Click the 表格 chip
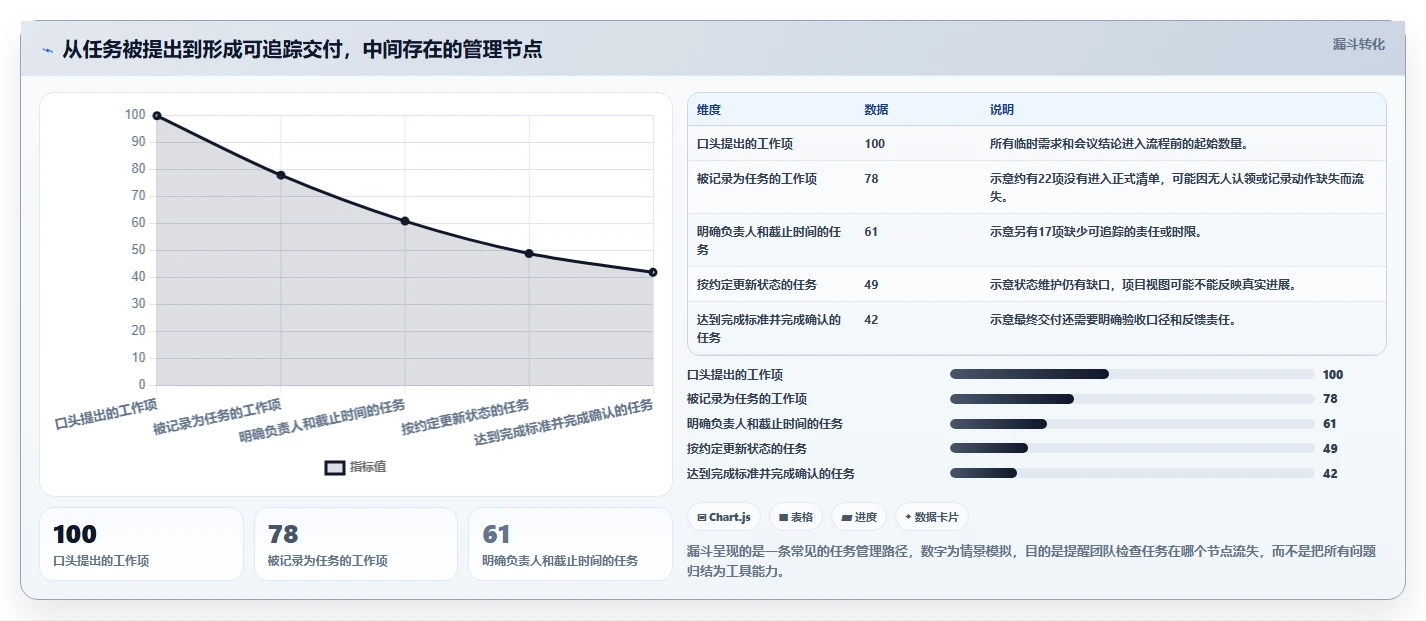Viewport: 1426px width, 621px height. click(796, 517)
